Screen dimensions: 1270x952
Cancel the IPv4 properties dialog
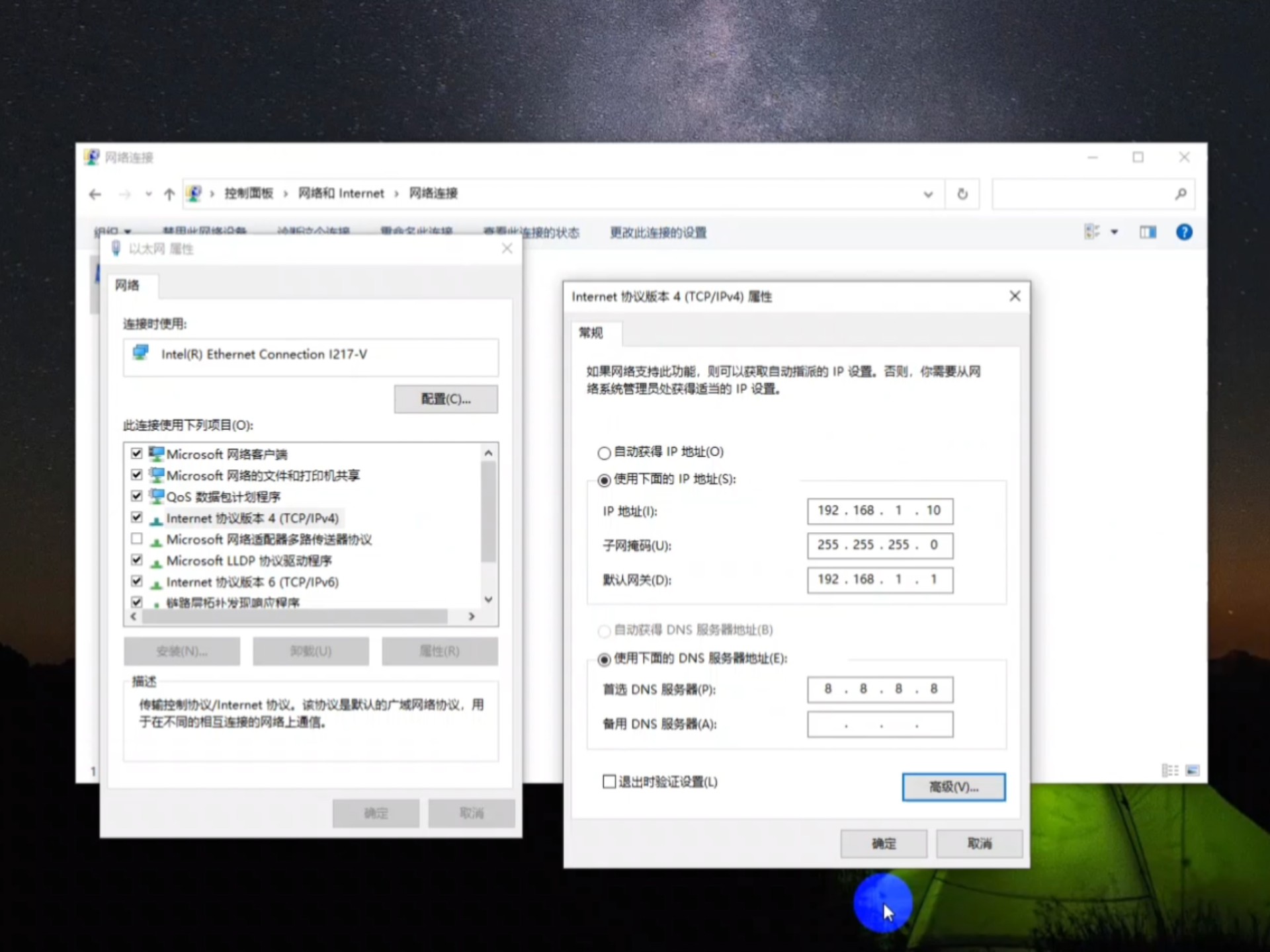[x=980, y=844]
